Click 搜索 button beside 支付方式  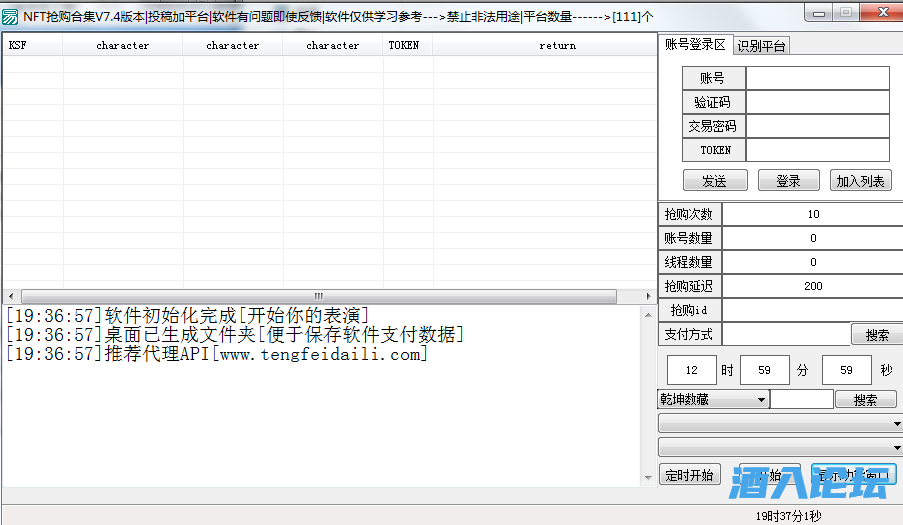pyautogui.click(x=877, y=335)
